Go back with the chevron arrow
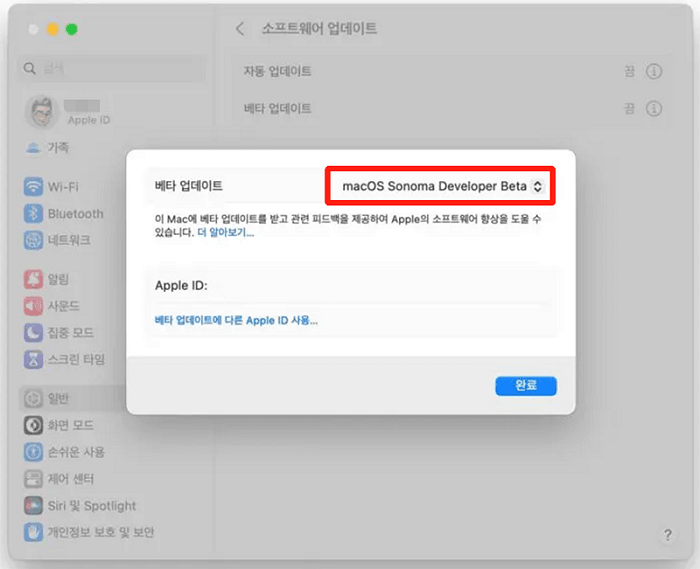700x569 pixels. [240, 29]
